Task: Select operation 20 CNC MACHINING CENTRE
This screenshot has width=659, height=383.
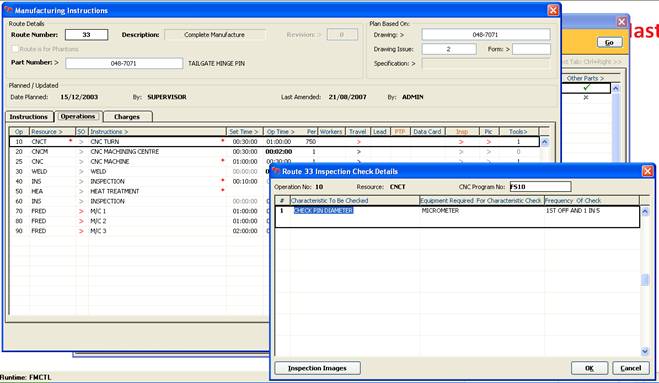Action: (124, 152)
